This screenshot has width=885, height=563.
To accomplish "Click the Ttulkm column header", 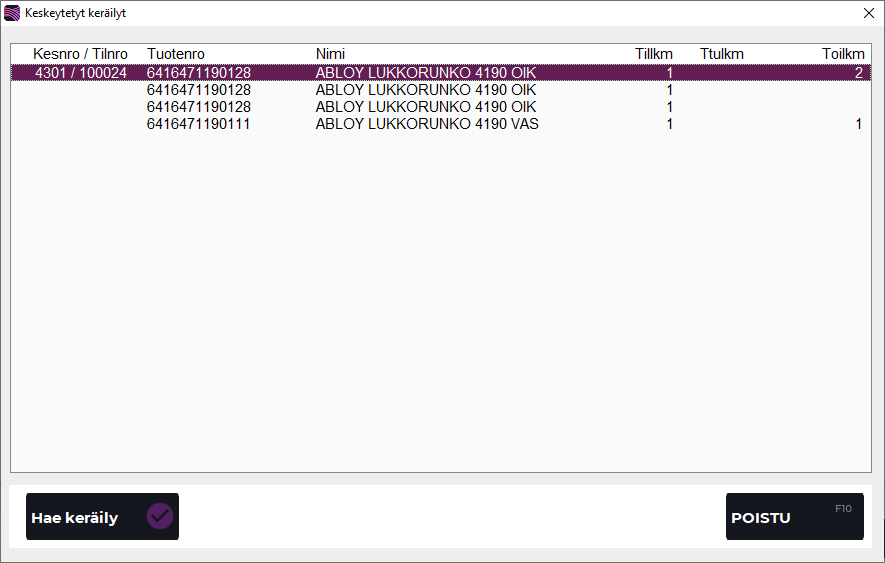I will [721, 54].
